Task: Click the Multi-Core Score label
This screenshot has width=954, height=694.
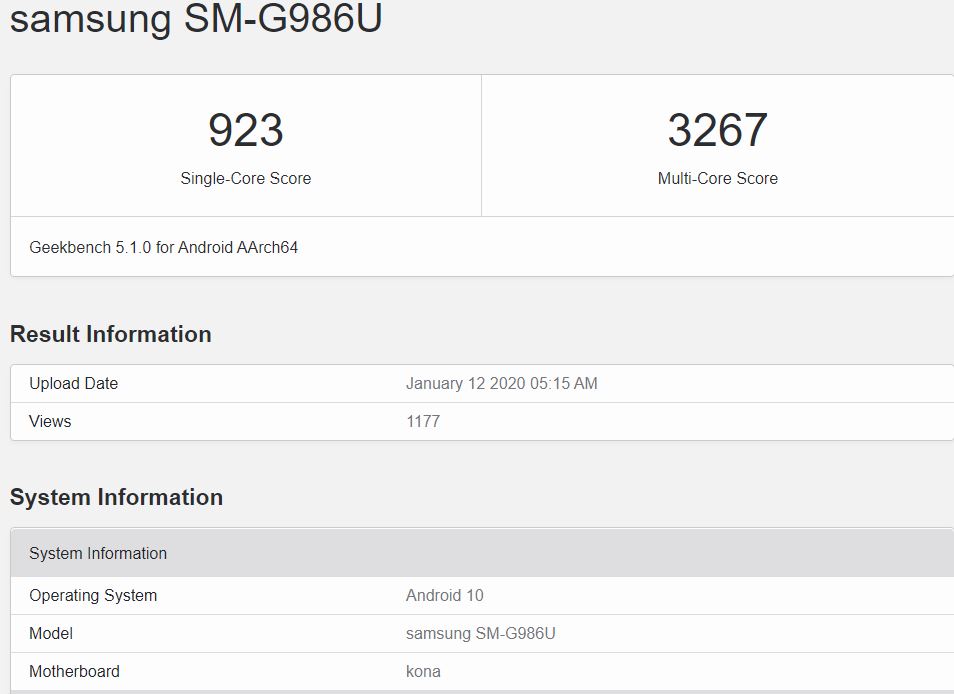Action: pyautogui.click(x=717, y=178)
